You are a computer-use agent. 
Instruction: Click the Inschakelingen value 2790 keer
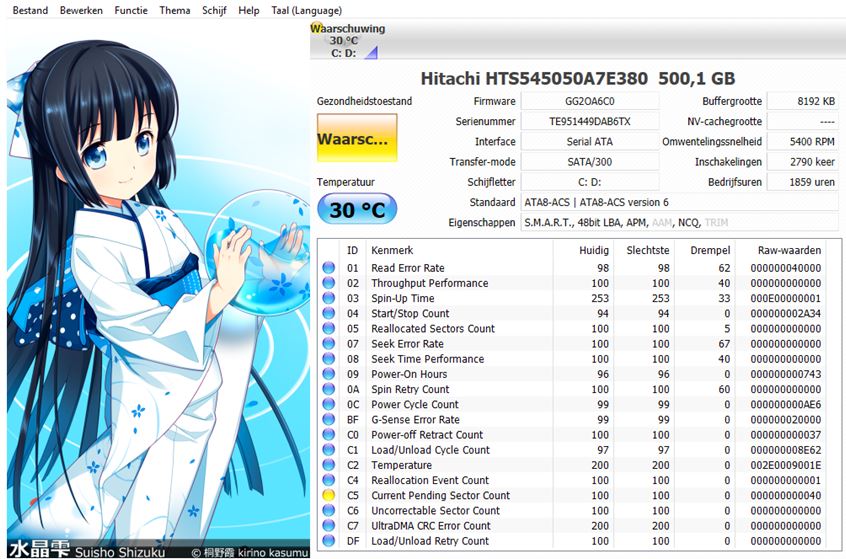point(803,162)
